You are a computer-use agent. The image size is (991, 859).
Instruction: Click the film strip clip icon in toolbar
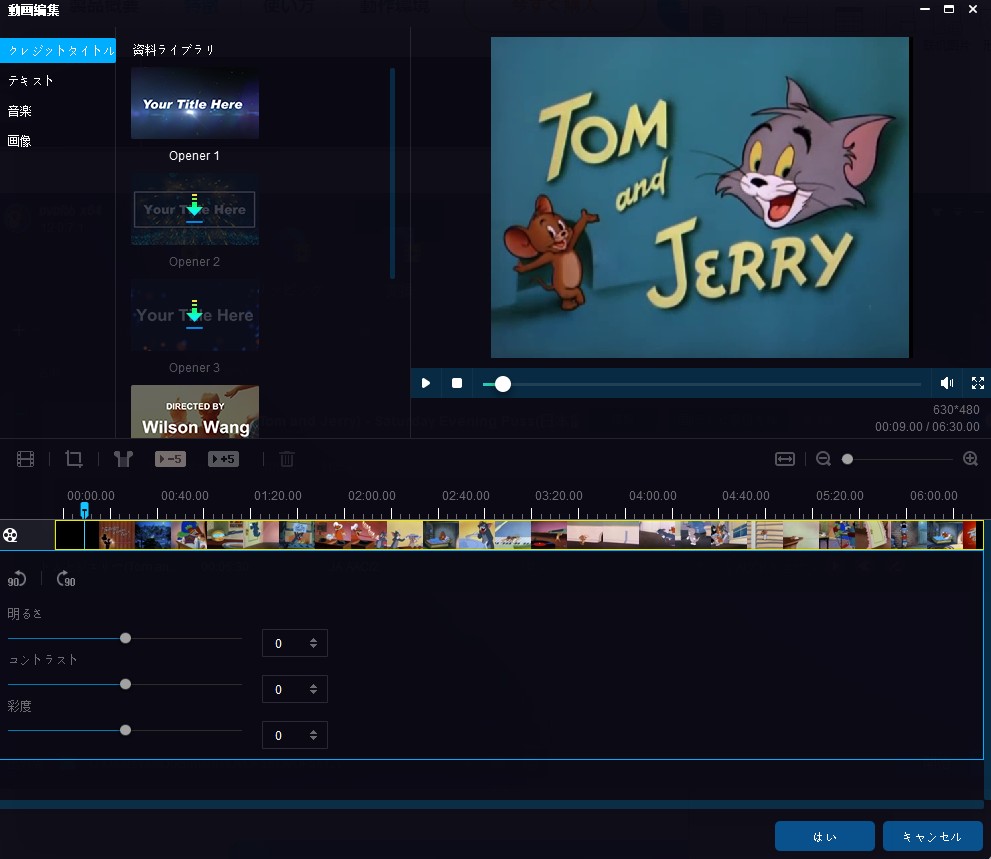coord(25,459)
